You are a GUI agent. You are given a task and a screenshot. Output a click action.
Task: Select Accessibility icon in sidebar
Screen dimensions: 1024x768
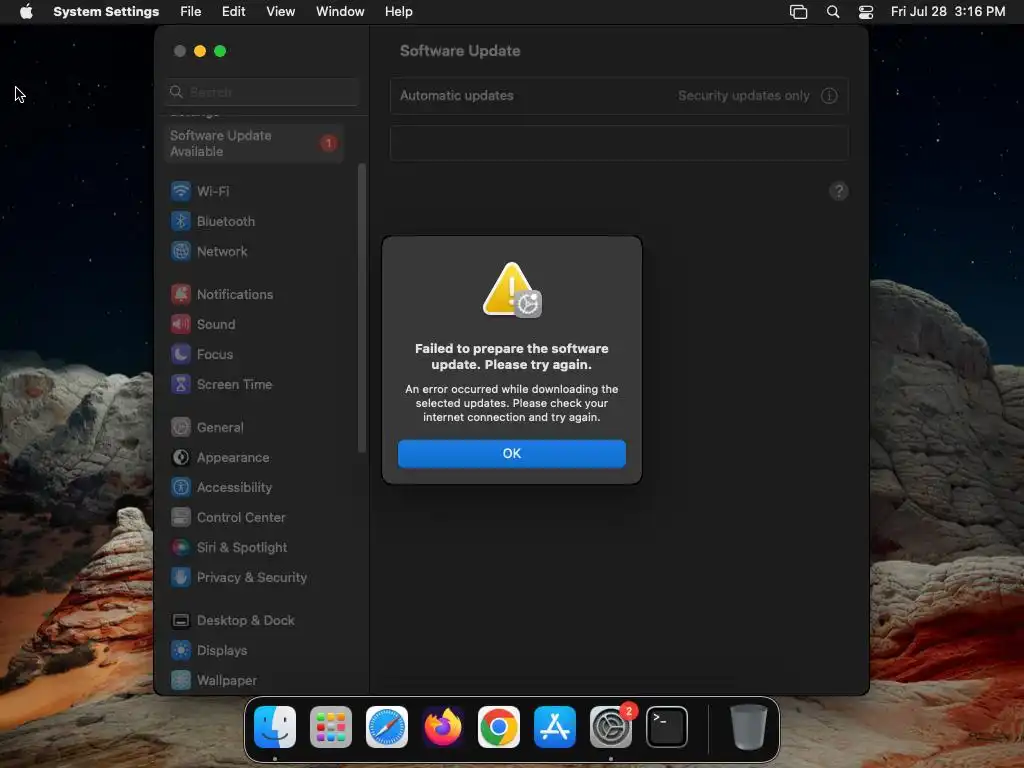pos(181,488)
